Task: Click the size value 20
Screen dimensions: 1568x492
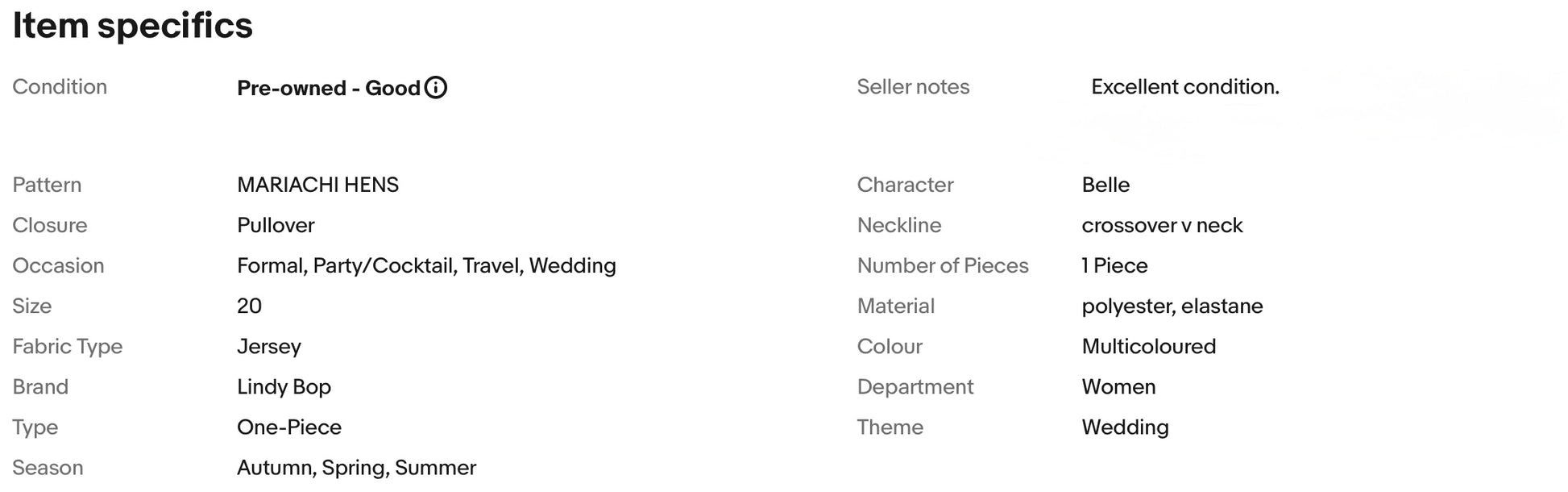Action: click(x=249, y=306)
